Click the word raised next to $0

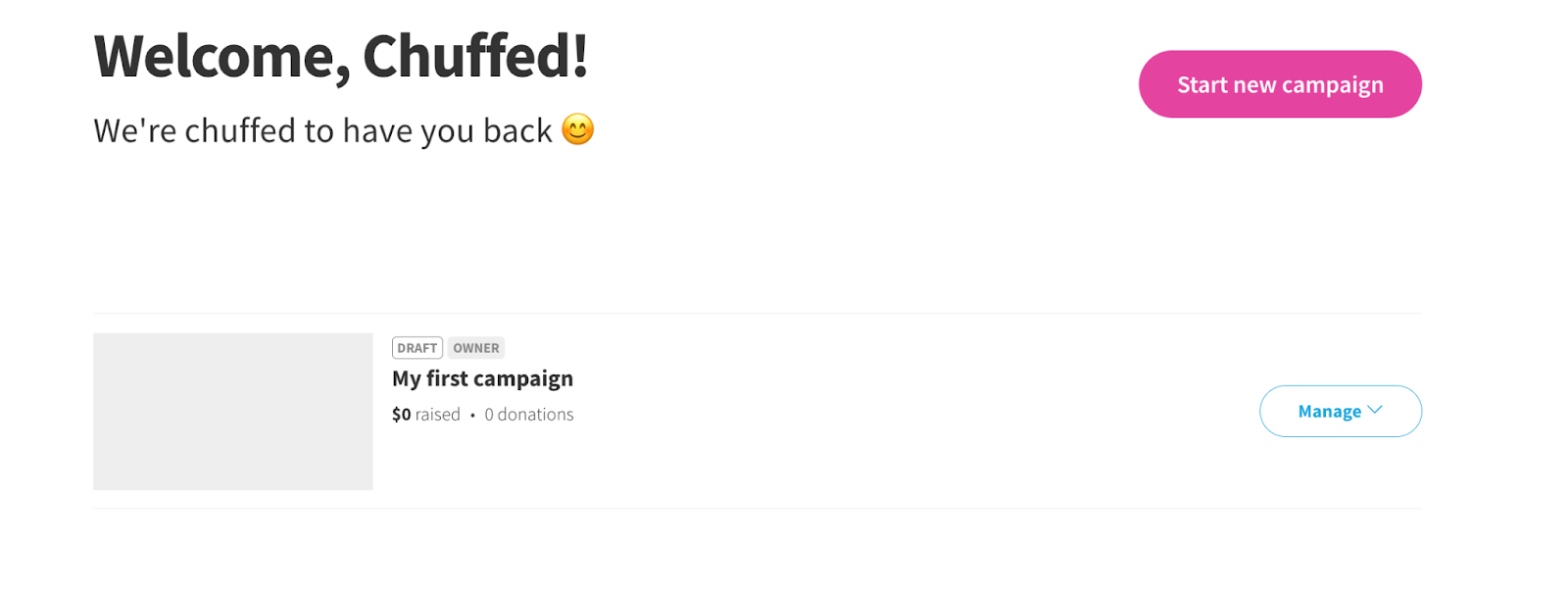(438, 415)
